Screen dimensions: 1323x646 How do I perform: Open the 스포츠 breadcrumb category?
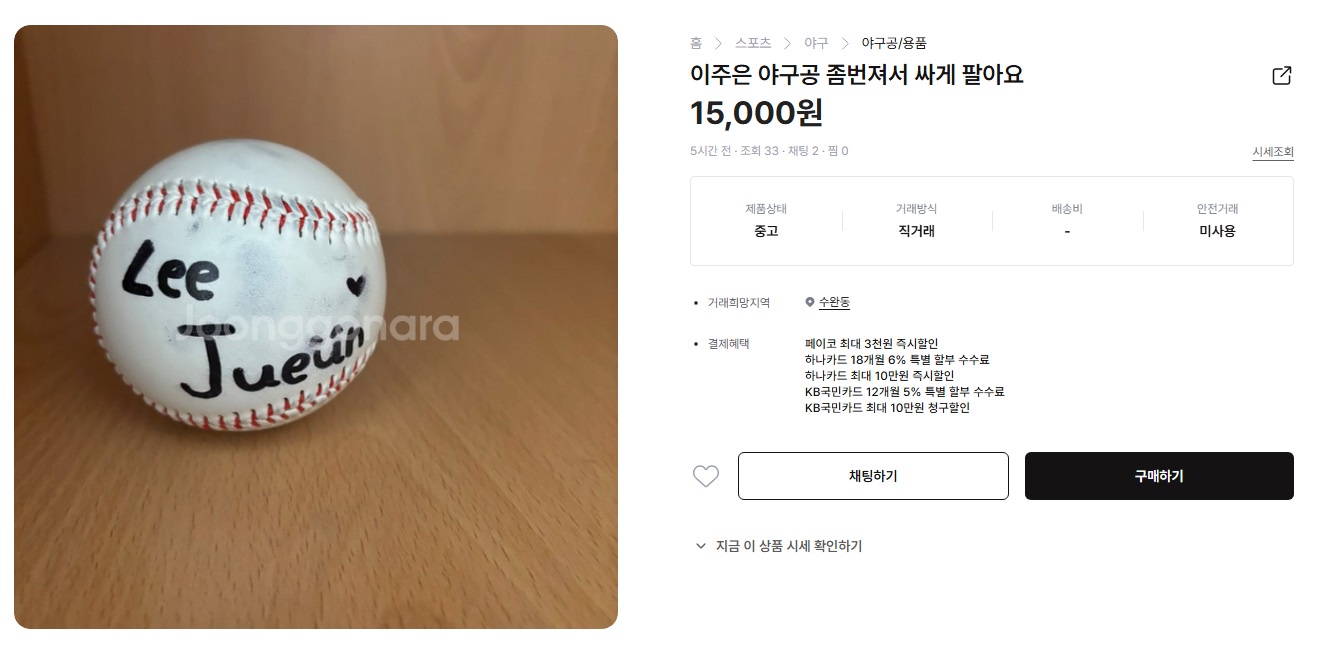(753, 43)
